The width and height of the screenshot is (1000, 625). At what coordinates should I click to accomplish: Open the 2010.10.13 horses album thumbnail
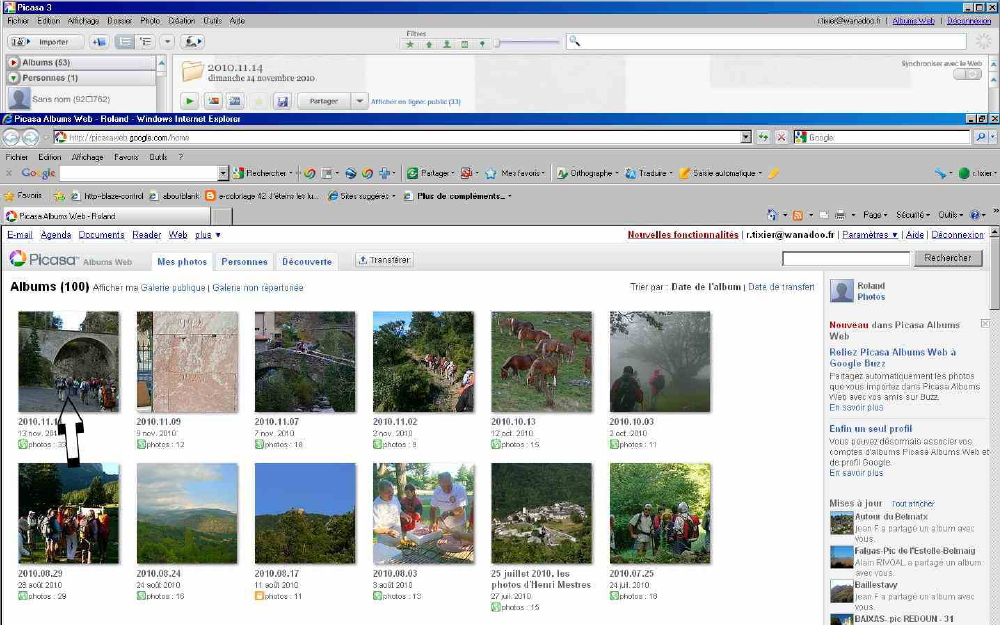[541, 362]
